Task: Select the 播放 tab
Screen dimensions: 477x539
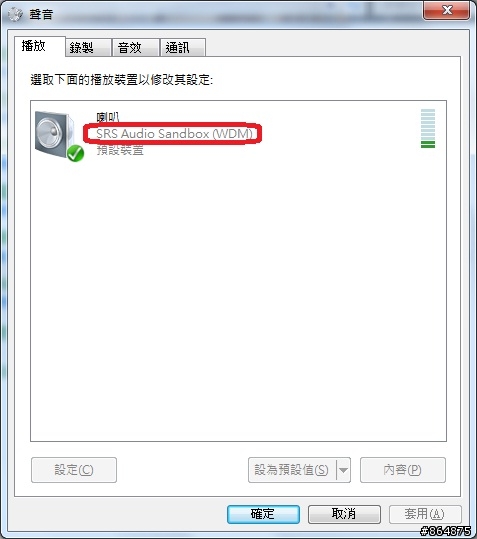Action: (x=40, y=46)
